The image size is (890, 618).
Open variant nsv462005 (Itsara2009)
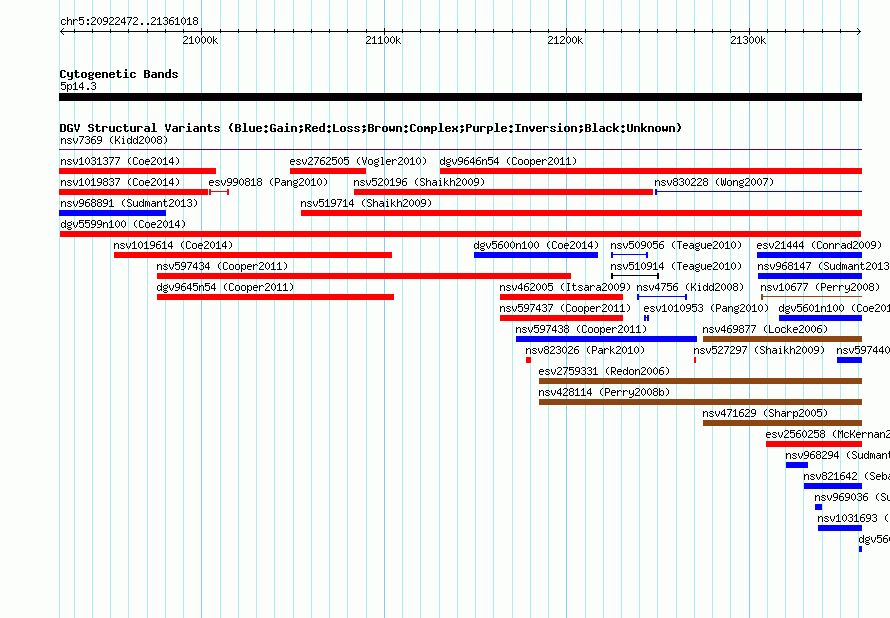[565, 287]
